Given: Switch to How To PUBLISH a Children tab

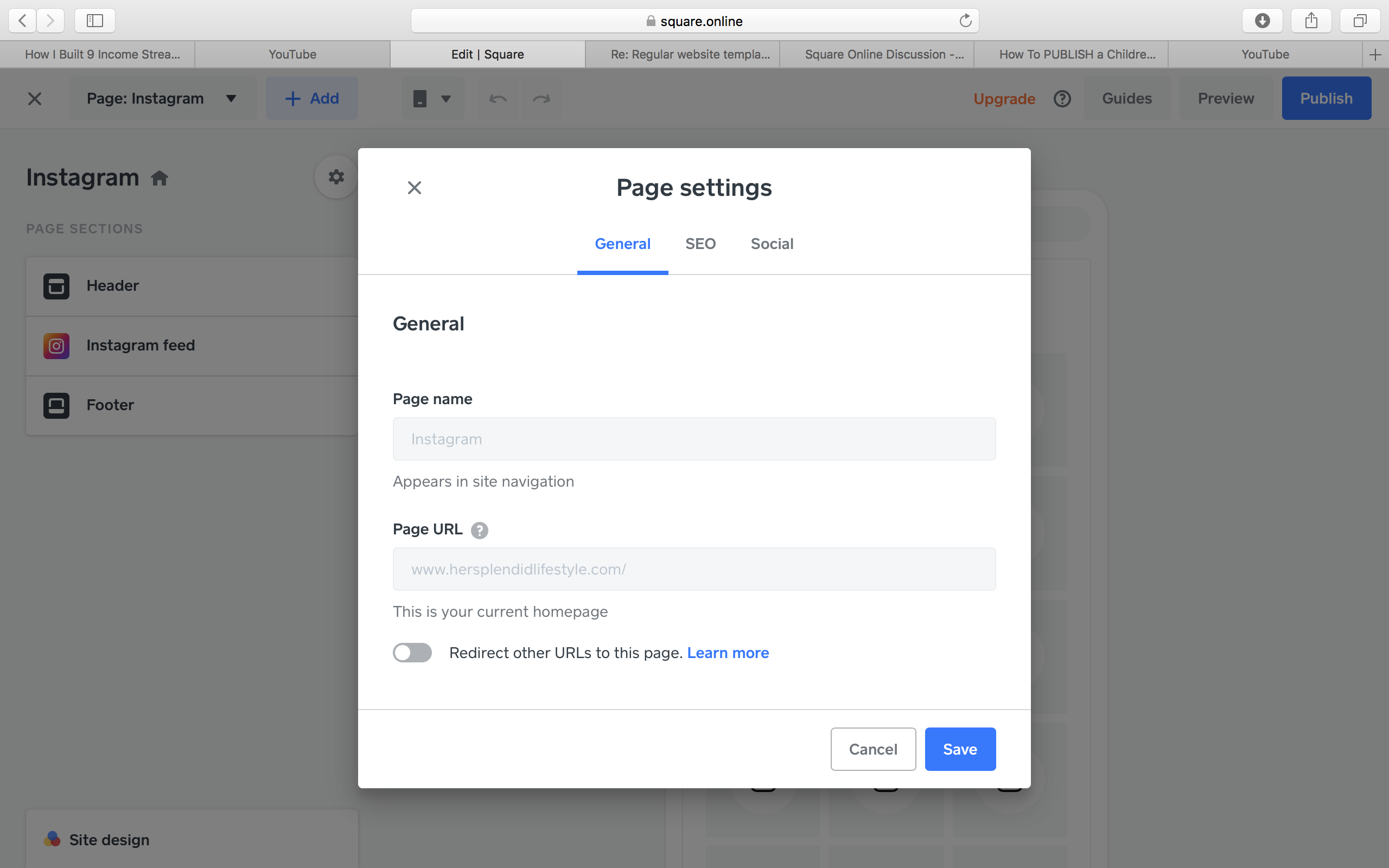Looking at the screenshot, I should click(1071, 55).
